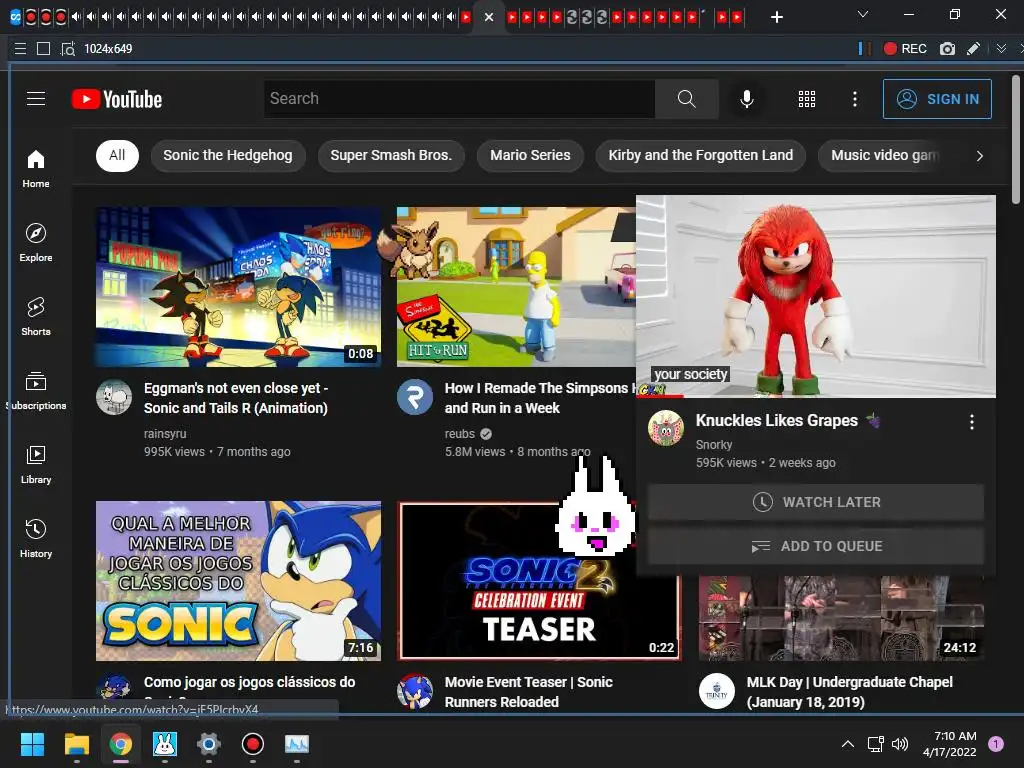
Task: Open the YouTube hamburger guide menu
Action: pyautogui.click(x=36, y=99)
